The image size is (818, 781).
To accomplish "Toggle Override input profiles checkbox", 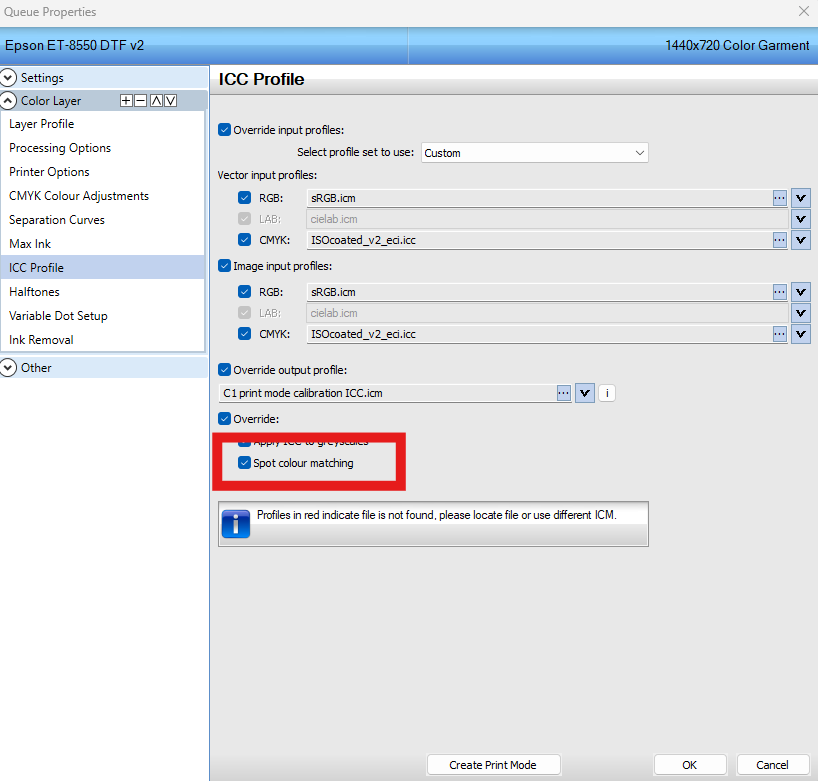I will coord(224,130).
